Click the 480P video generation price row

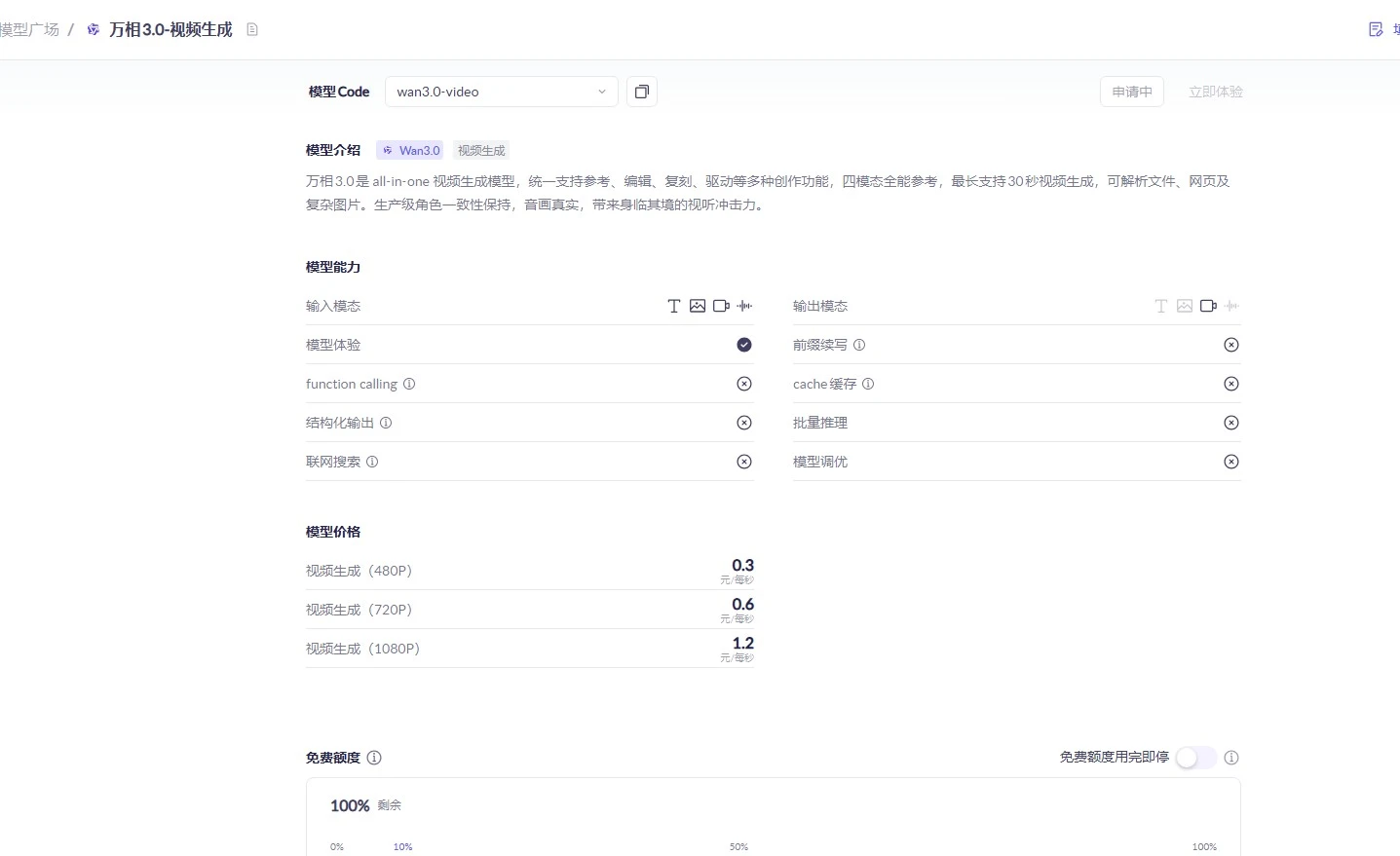click(x=530, y=571)
